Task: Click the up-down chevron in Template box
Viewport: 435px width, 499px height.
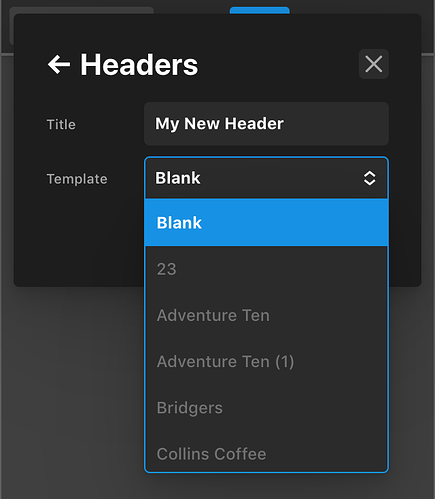Action: (x=369, y=178)
